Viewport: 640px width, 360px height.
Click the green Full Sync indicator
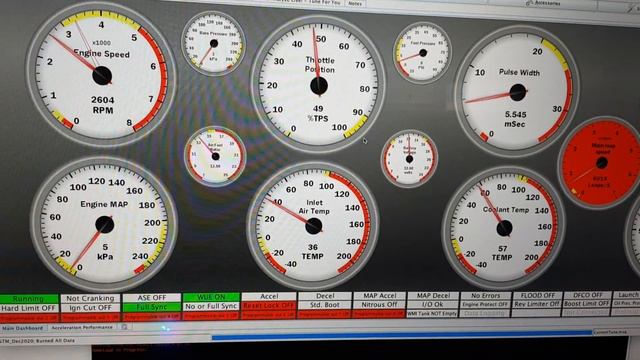pyautogui.click(x=151, y=307)
